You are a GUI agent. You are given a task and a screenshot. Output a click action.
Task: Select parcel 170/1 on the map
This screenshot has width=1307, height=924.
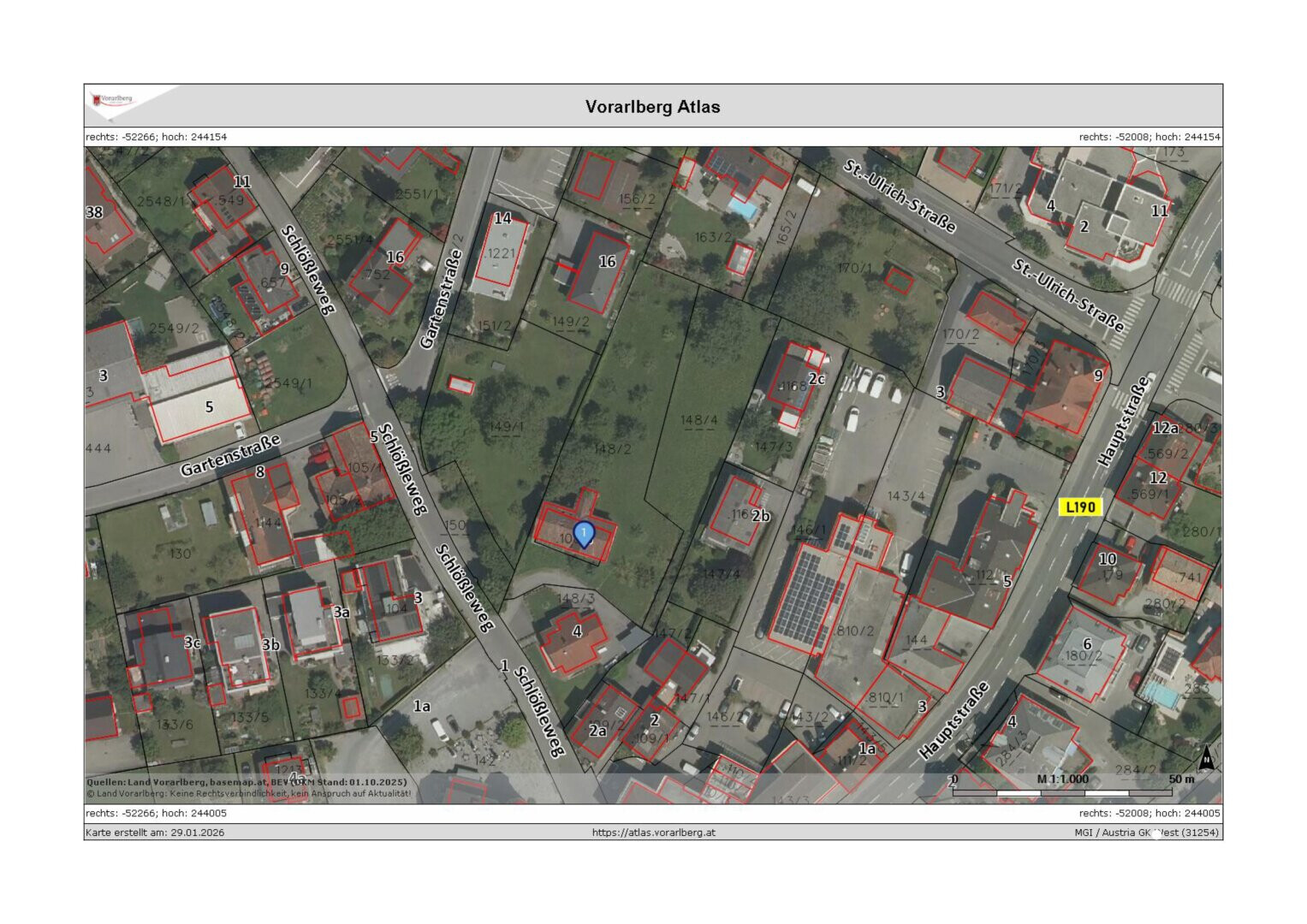[x=853, y=269]
